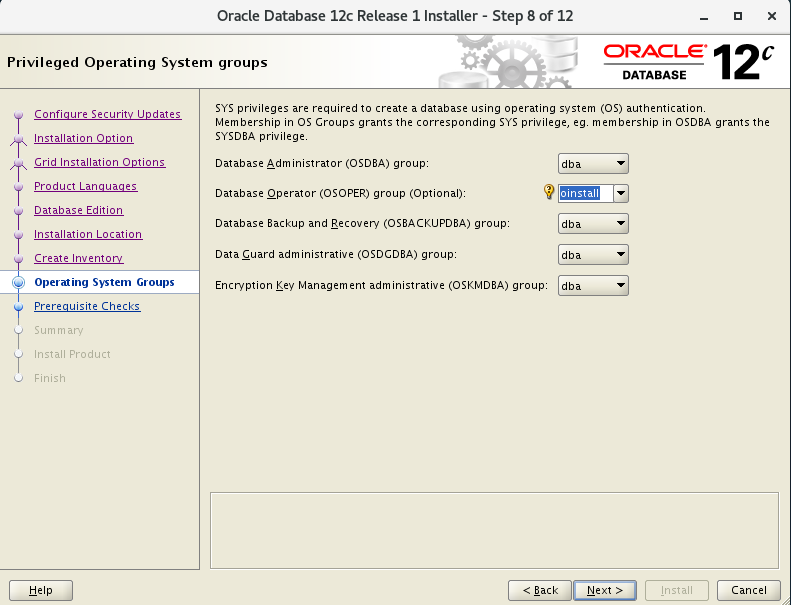The image size is (791, 605).
Task: Go to Configure Security Updates step
Action: click(107, 114)
